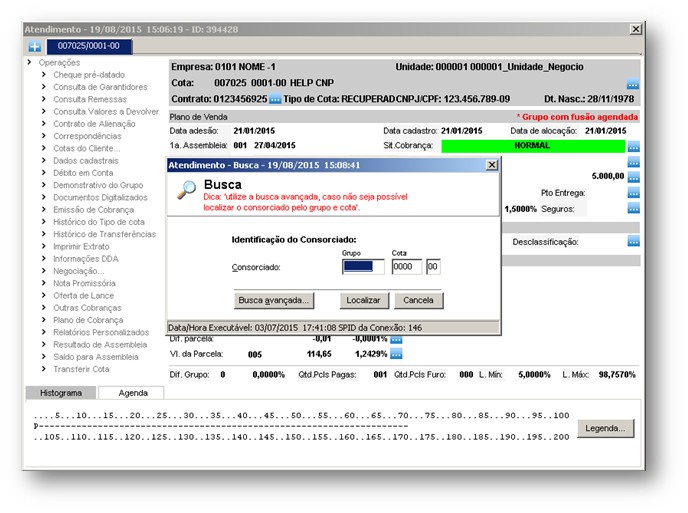Click the magnifier Busca icon
Image resolution: width=688 pixels, height=513 pixels.
pyautogui.click(x=186, y=190)
